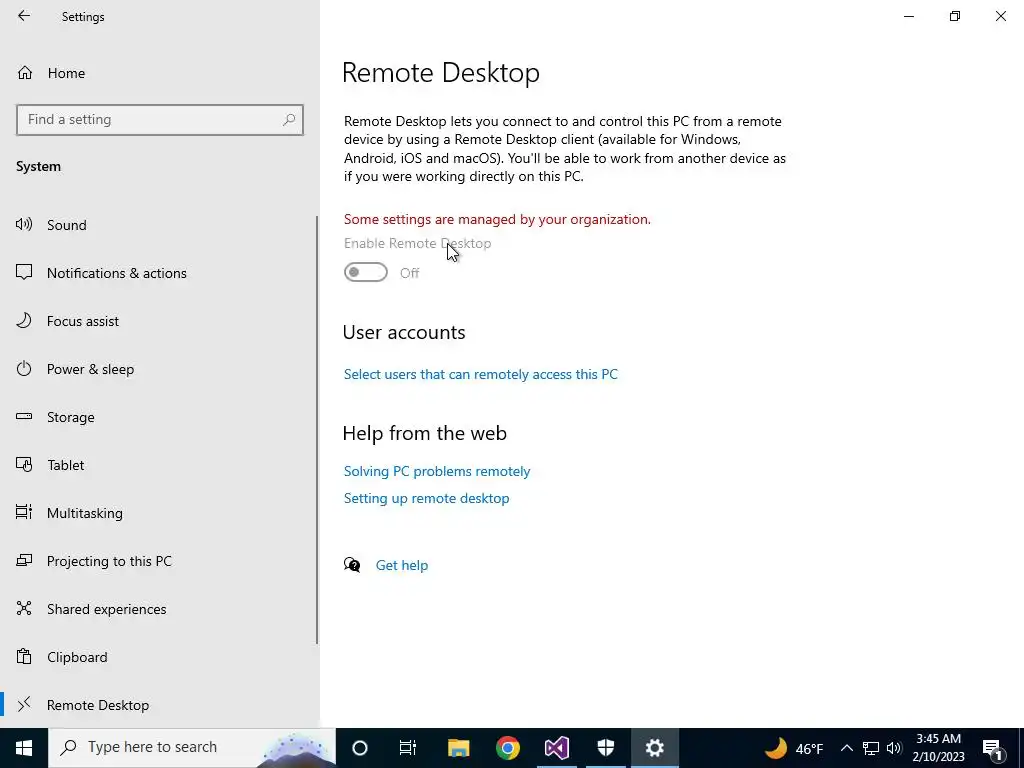Click the Get help link
The image size is (1024, 768).
click(402, 565)
